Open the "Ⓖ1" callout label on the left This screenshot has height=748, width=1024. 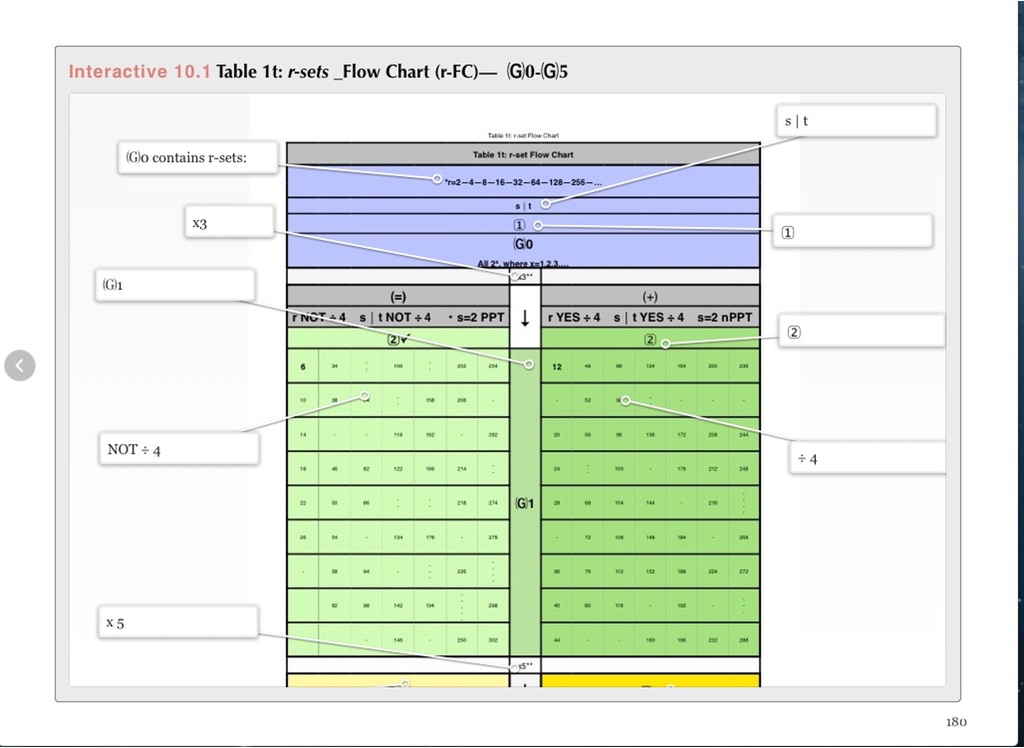click(174, 285)
